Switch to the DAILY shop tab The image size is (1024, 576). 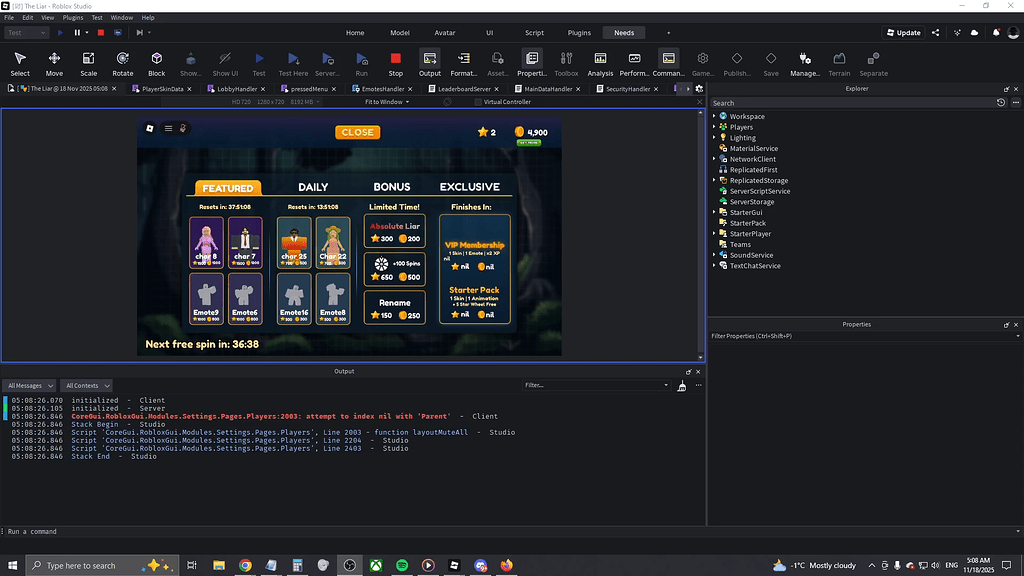[x=312, y=186]
